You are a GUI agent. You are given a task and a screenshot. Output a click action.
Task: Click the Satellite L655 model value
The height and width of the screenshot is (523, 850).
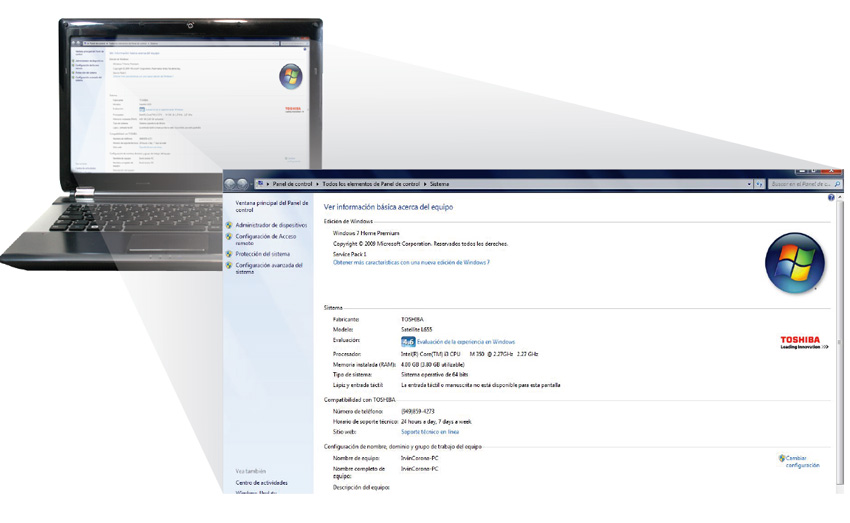pyautogui.click(x=416, y=330)
